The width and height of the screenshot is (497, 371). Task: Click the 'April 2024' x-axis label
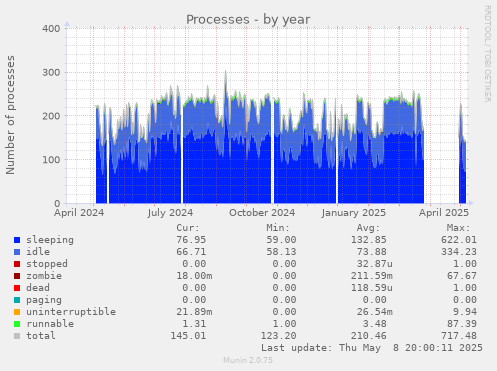click(x=79, y=213)
